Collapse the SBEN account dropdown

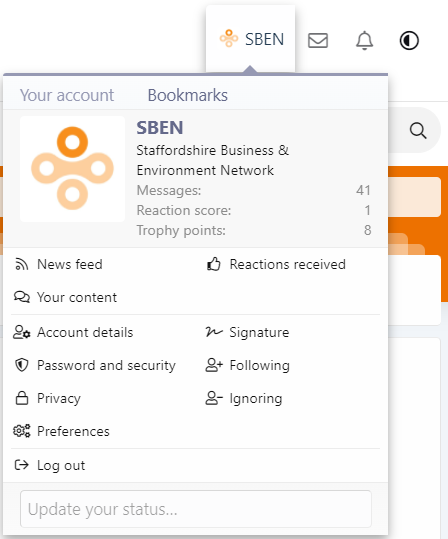tap(251, 39)
